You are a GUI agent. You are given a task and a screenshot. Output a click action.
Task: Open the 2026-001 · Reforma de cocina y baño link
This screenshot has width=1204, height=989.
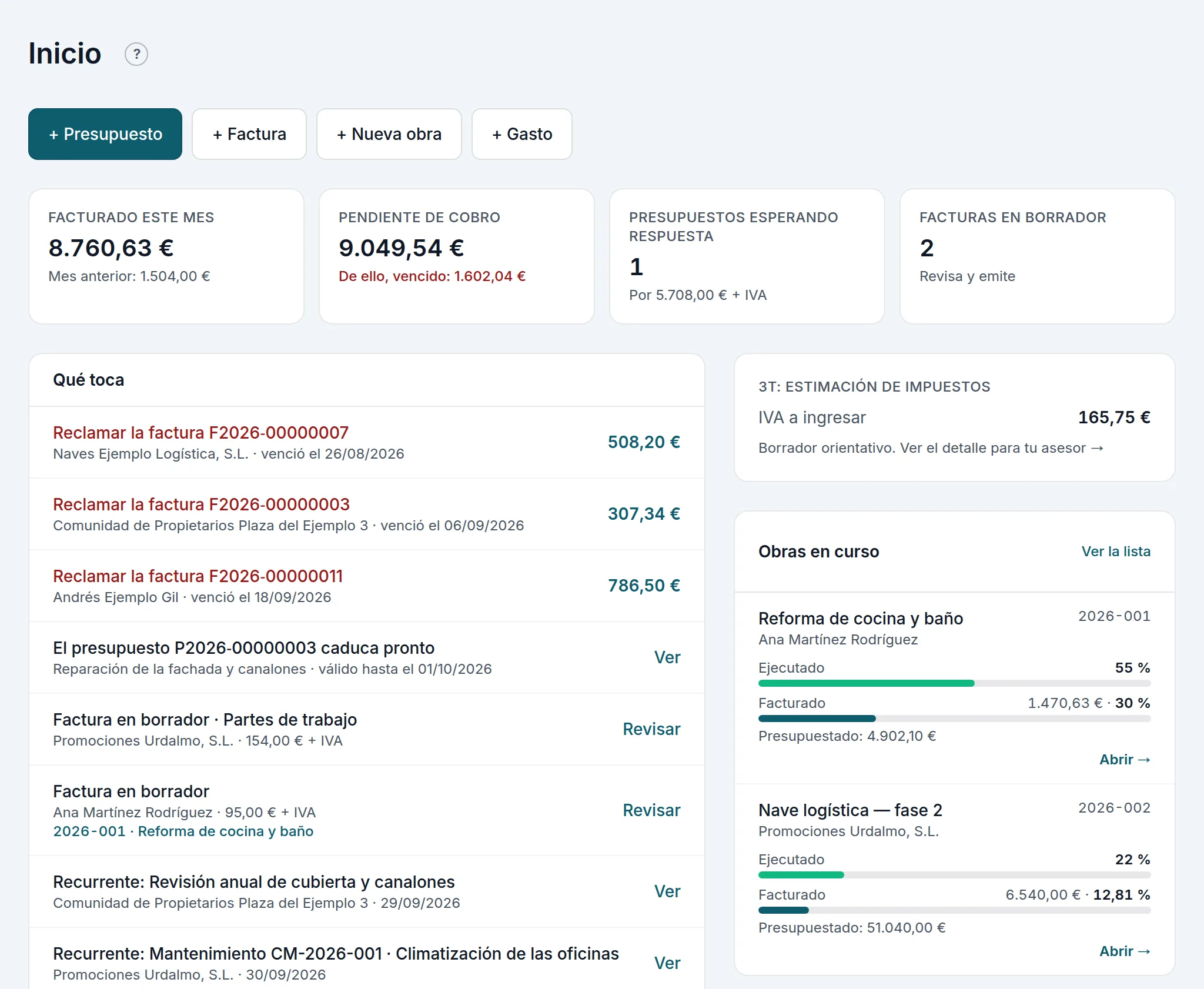click(x=183, y=831)
